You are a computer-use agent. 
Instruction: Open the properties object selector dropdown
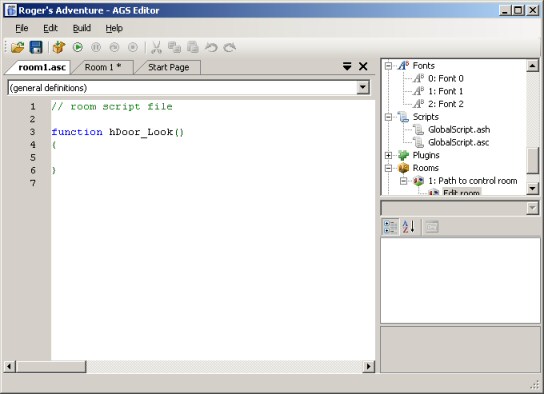533,208
